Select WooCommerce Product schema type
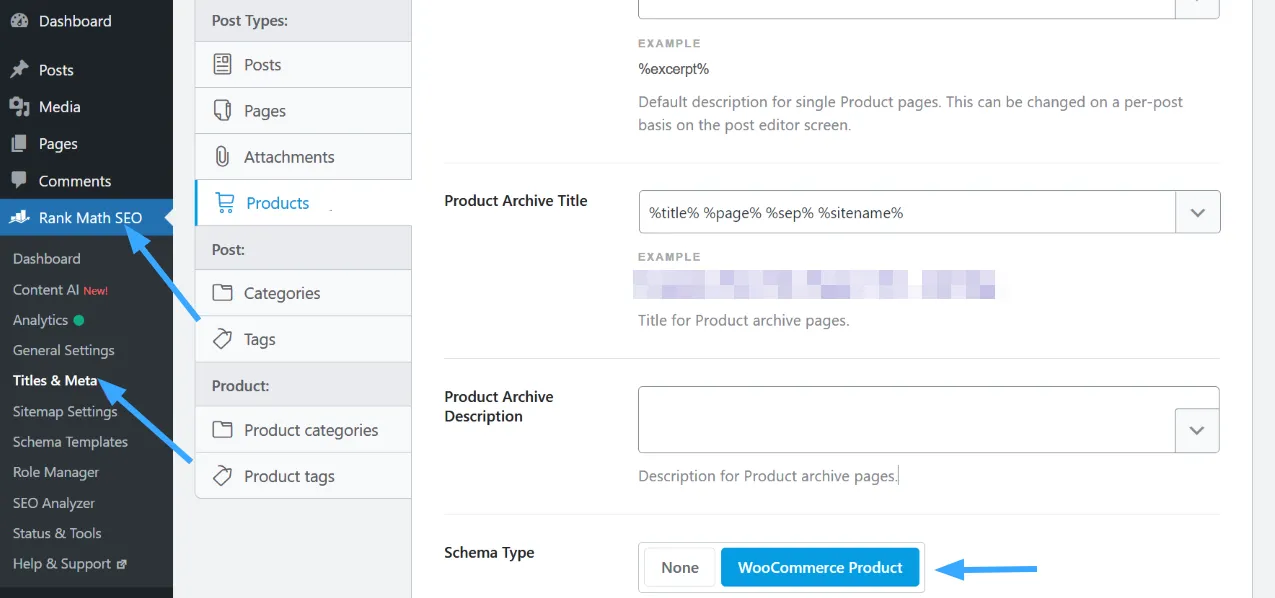The width and height of the screenshot is (1275, 598). (820, 568)
